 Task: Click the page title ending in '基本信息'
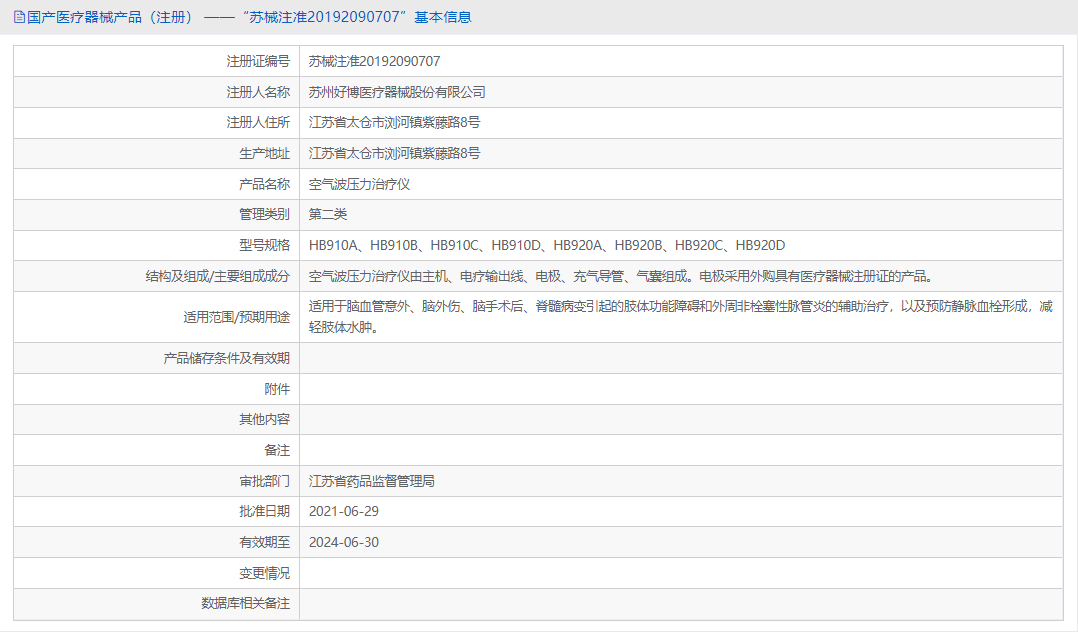click(x=250, y=17)
